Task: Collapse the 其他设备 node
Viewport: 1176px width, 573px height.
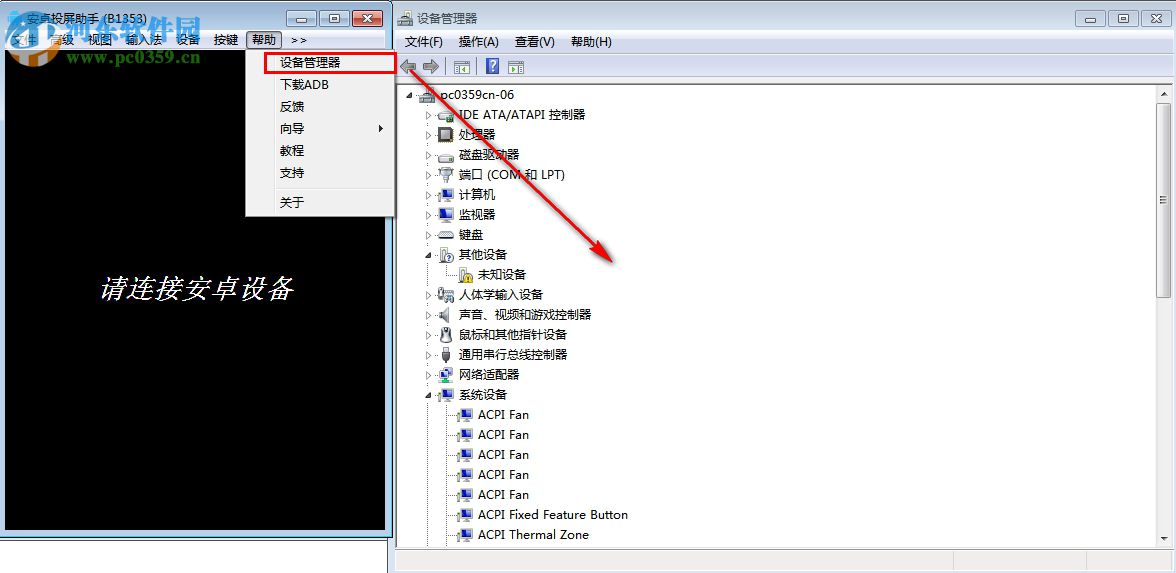Action: click(x=429, y=255)
